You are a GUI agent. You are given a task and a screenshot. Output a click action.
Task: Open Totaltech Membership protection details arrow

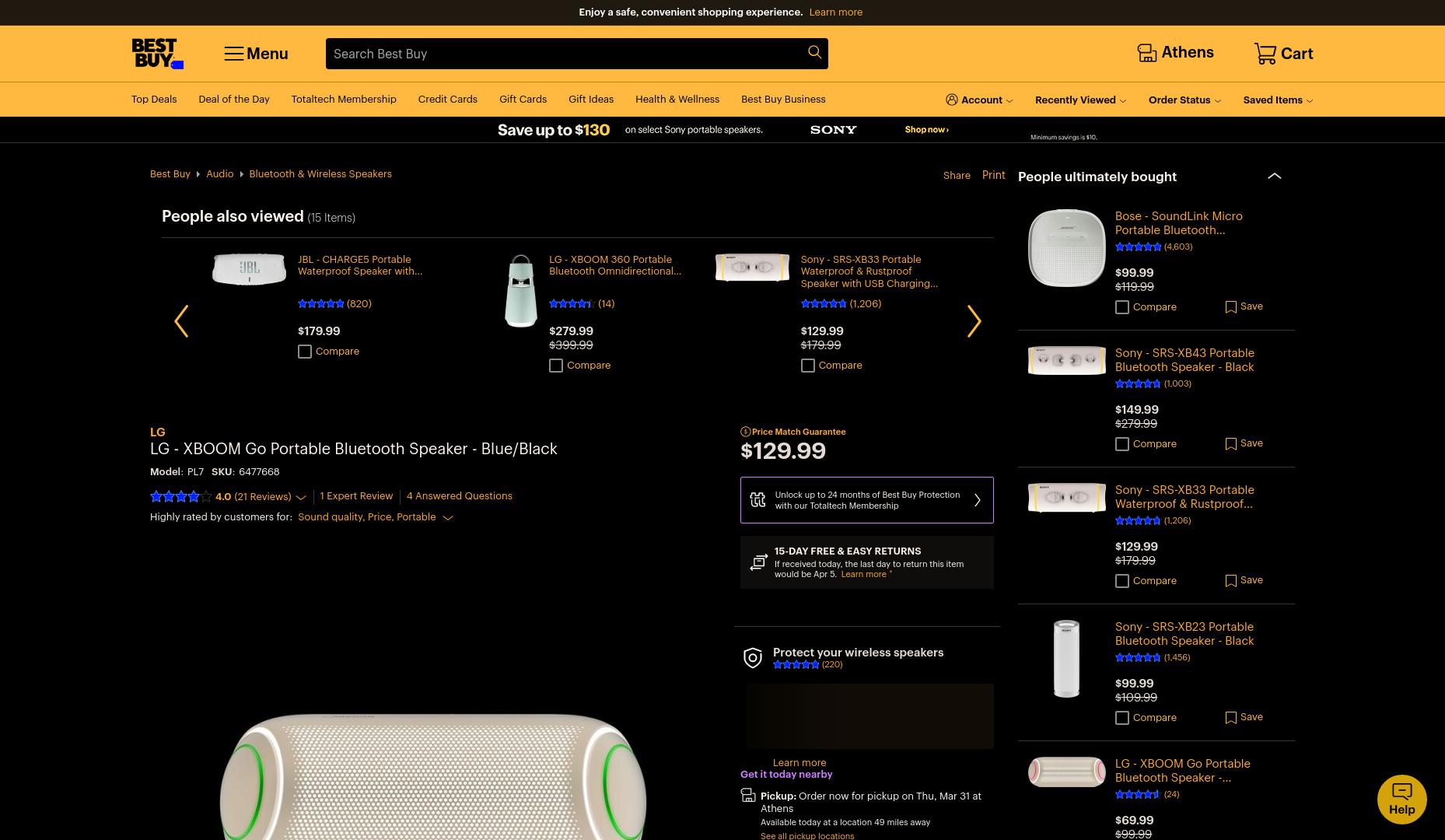point(978,500)
